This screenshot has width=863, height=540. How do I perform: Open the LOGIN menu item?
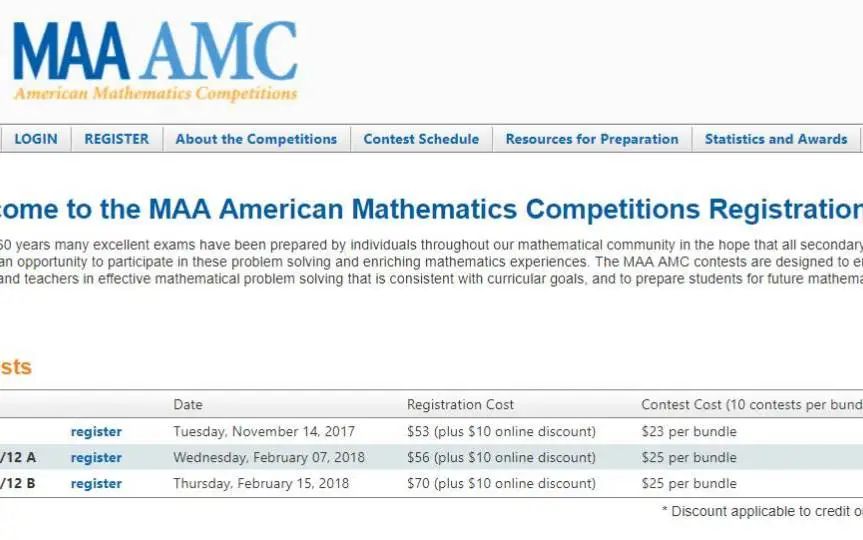pos(36,139)
